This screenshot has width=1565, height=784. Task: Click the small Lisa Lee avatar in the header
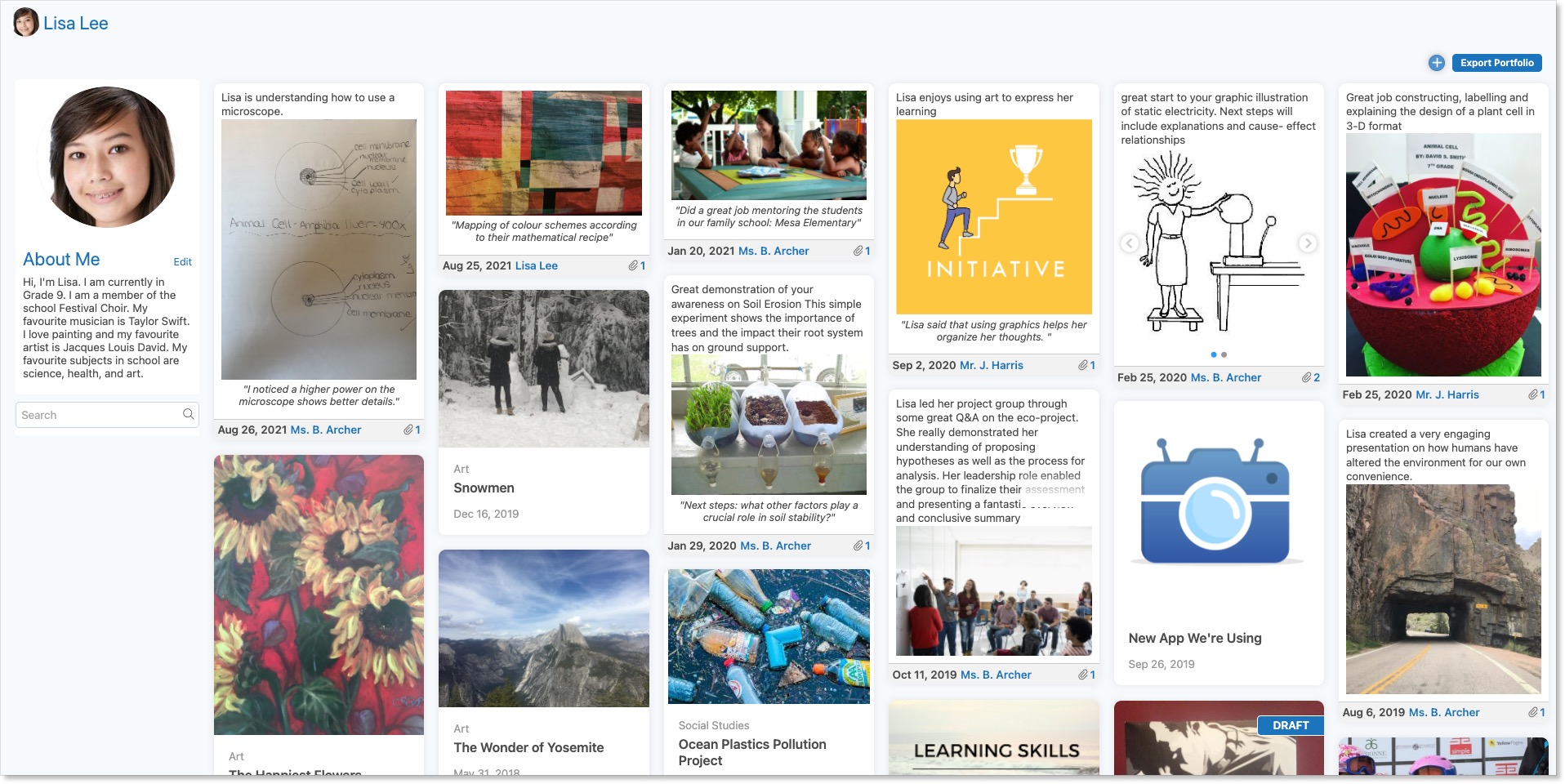[26, 23]
